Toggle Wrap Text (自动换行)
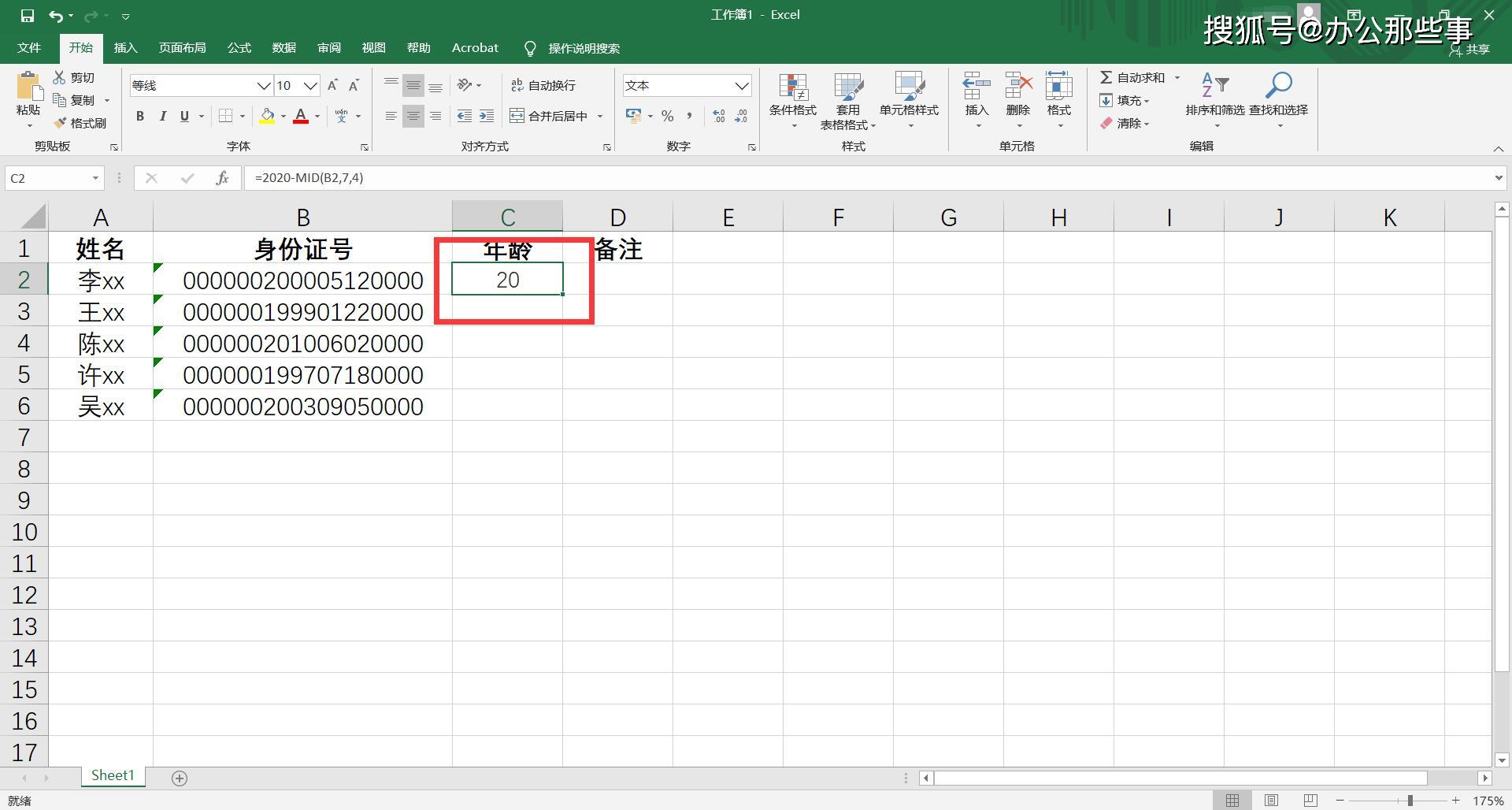Image resolution: width=1512 pixels, height=810 pixels. pos(543,85)
